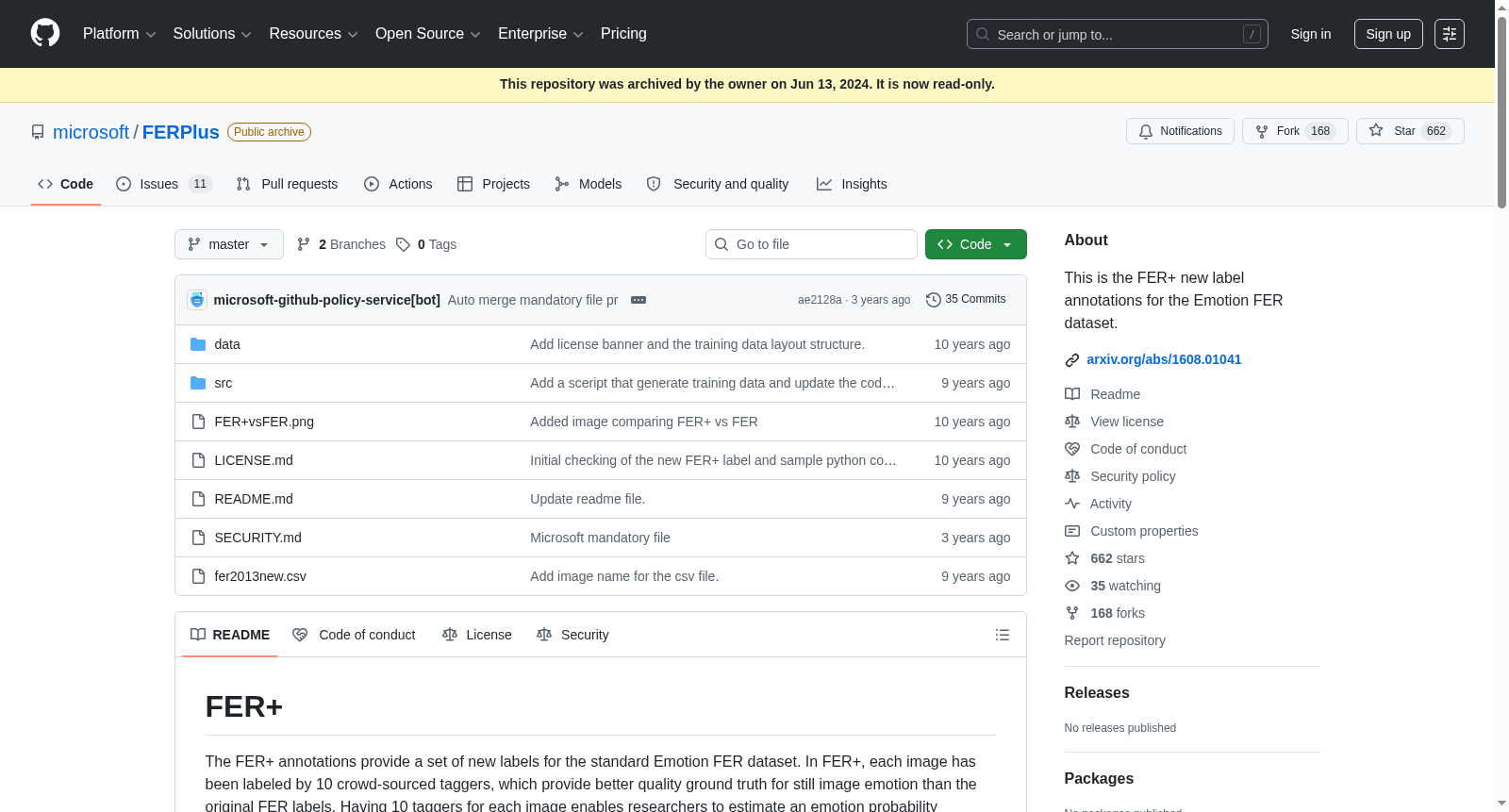Open the command palette icon button
Viewport: 1509px width, 812px height.
pyautogui.click(x=1450, y=34)
